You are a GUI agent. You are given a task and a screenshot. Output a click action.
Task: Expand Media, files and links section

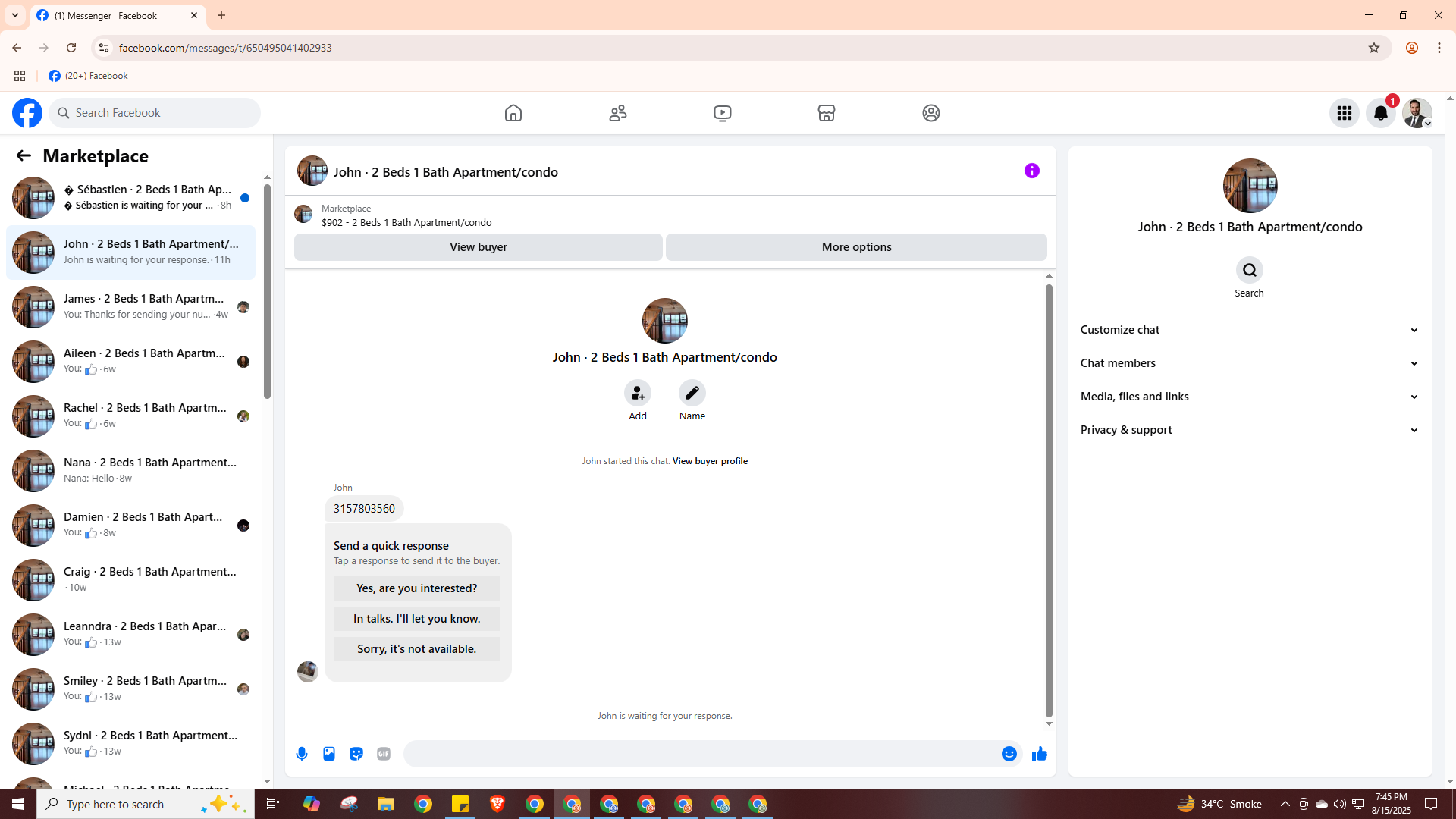pyautogui.click(x=1249, y=397)
